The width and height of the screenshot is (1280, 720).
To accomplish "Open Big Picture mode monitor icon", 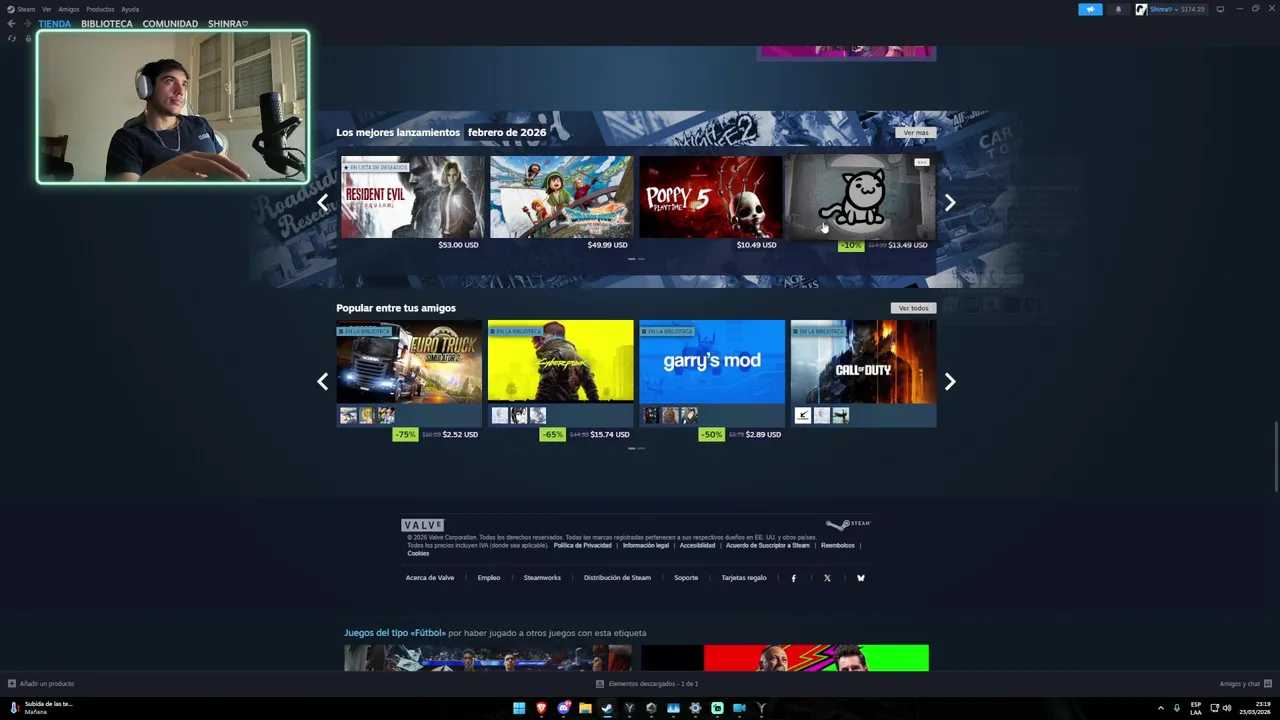I will pyautogui.click(x=1220, y=9).
